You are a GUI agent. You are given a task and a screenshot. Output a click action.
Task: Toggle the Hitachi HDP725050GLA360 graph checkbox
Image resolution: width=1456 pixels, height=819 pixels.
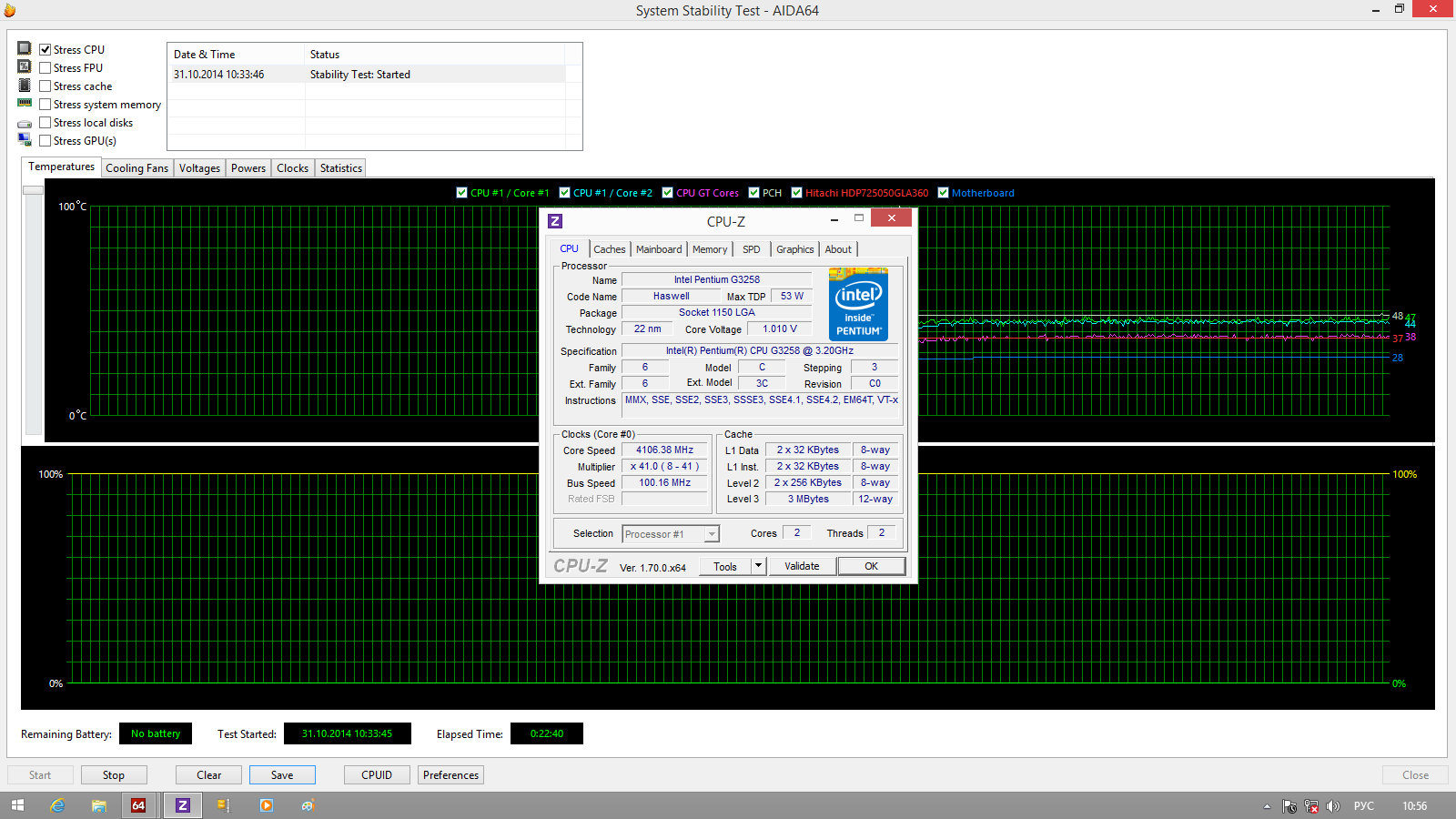[x=796, y=192]
